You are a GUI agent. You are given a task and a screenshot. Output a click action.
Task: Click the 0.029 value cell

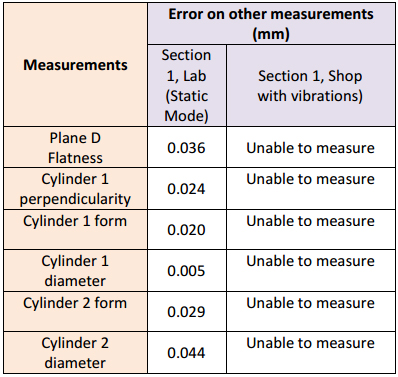click(187, 311)
